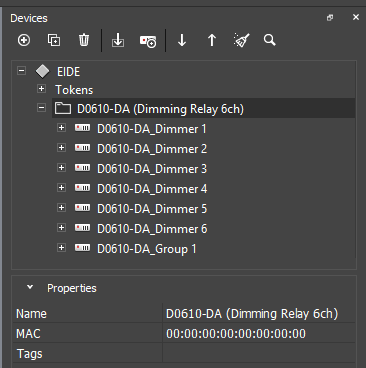Screen dimensions: 366x368
Task: Collapse the Properties section
Action: click(x=30, y=287)
